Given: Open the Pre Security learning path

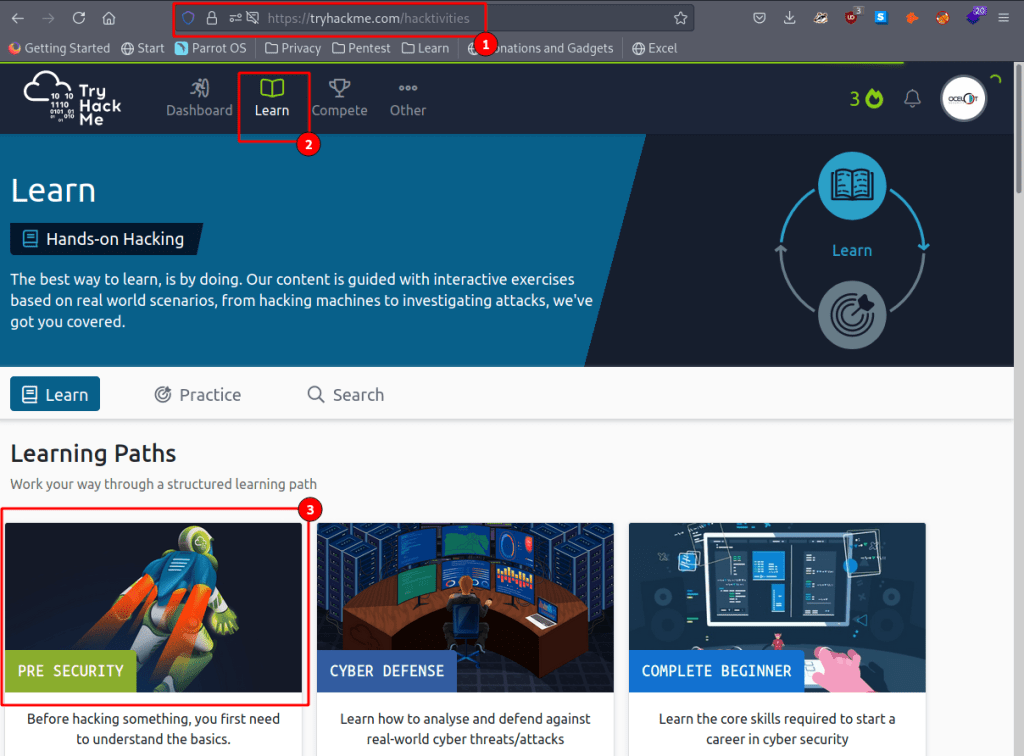Looking at the screenshot, I should coord(153,607).
